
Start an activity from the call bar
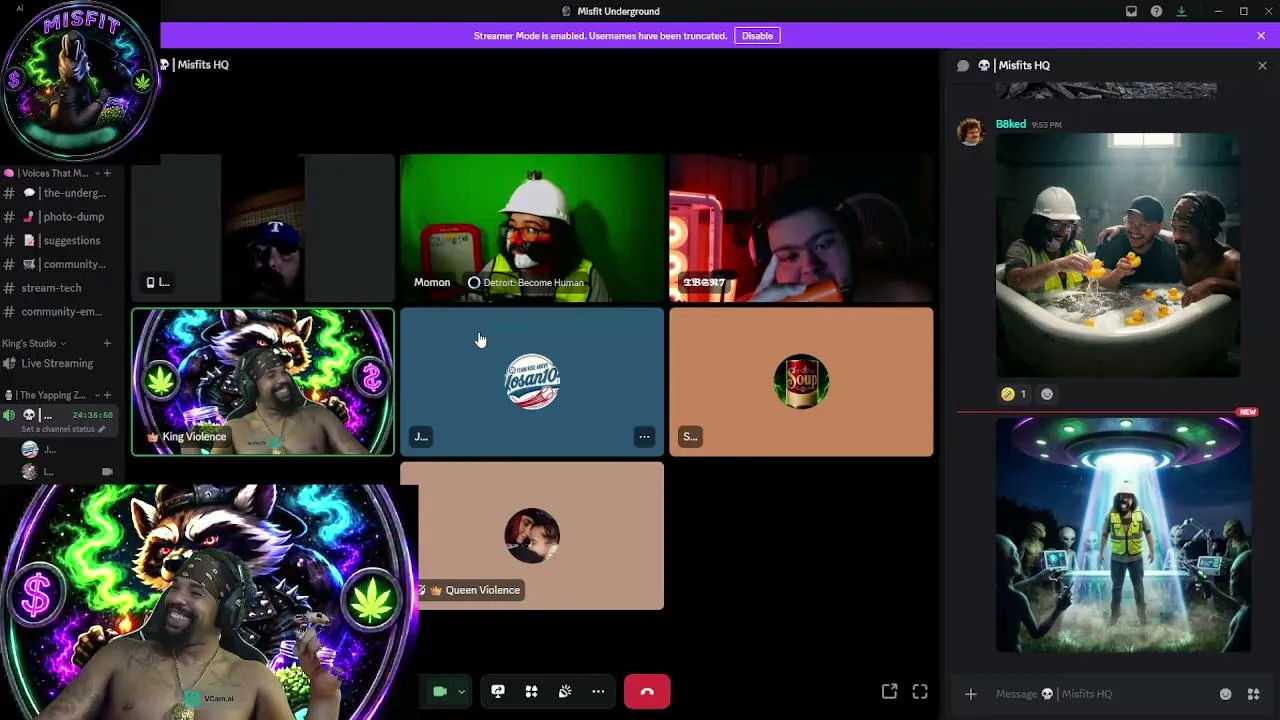click(532, 691)
